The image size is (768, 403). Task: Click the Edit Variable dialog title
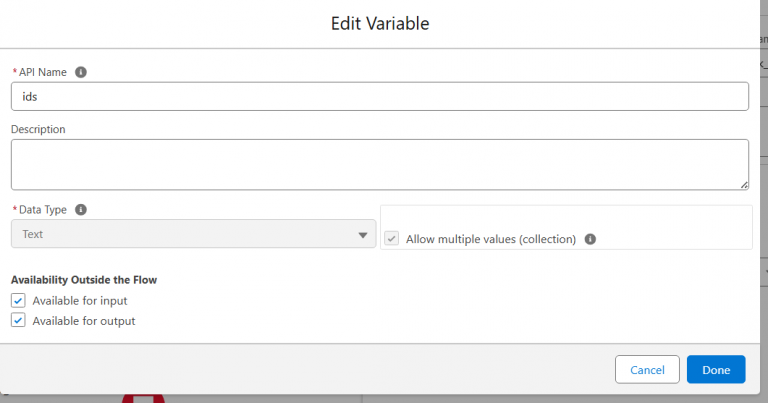[380, 22]
